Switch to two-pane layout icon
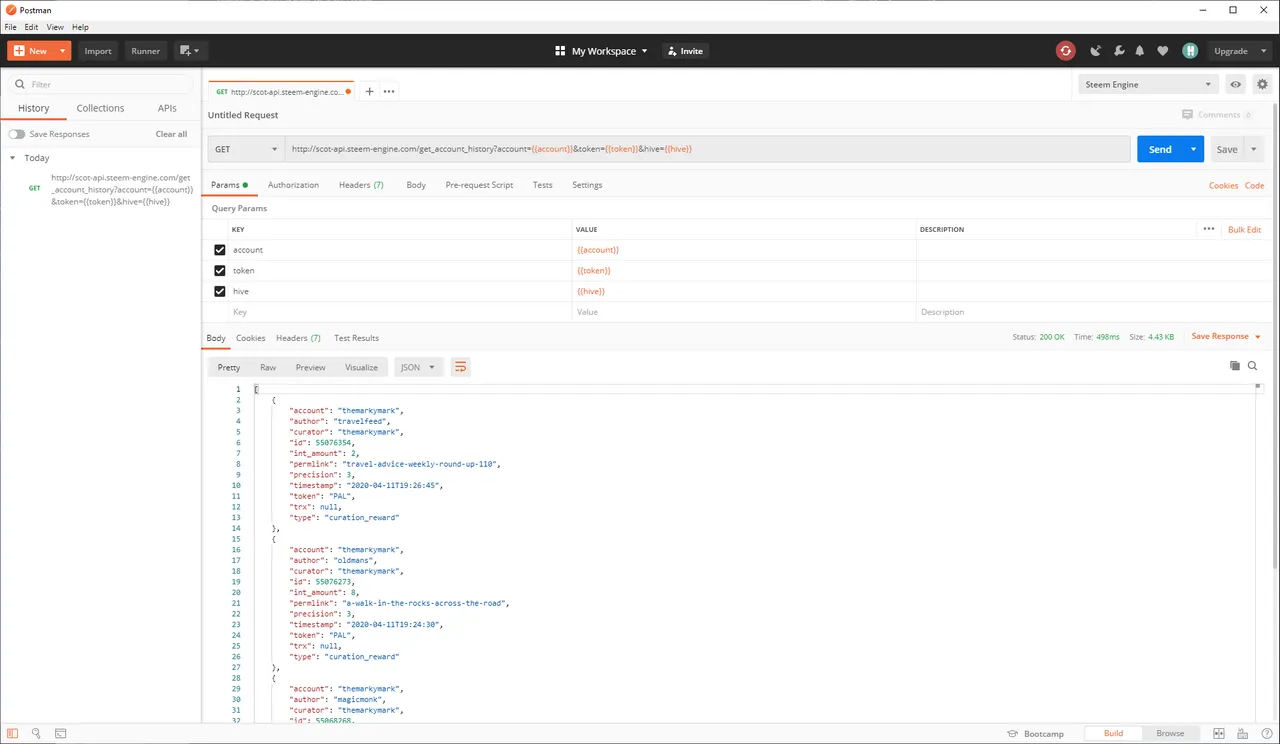The width and height of the screenshot is (1280, 744). [x=1218, y=733]
